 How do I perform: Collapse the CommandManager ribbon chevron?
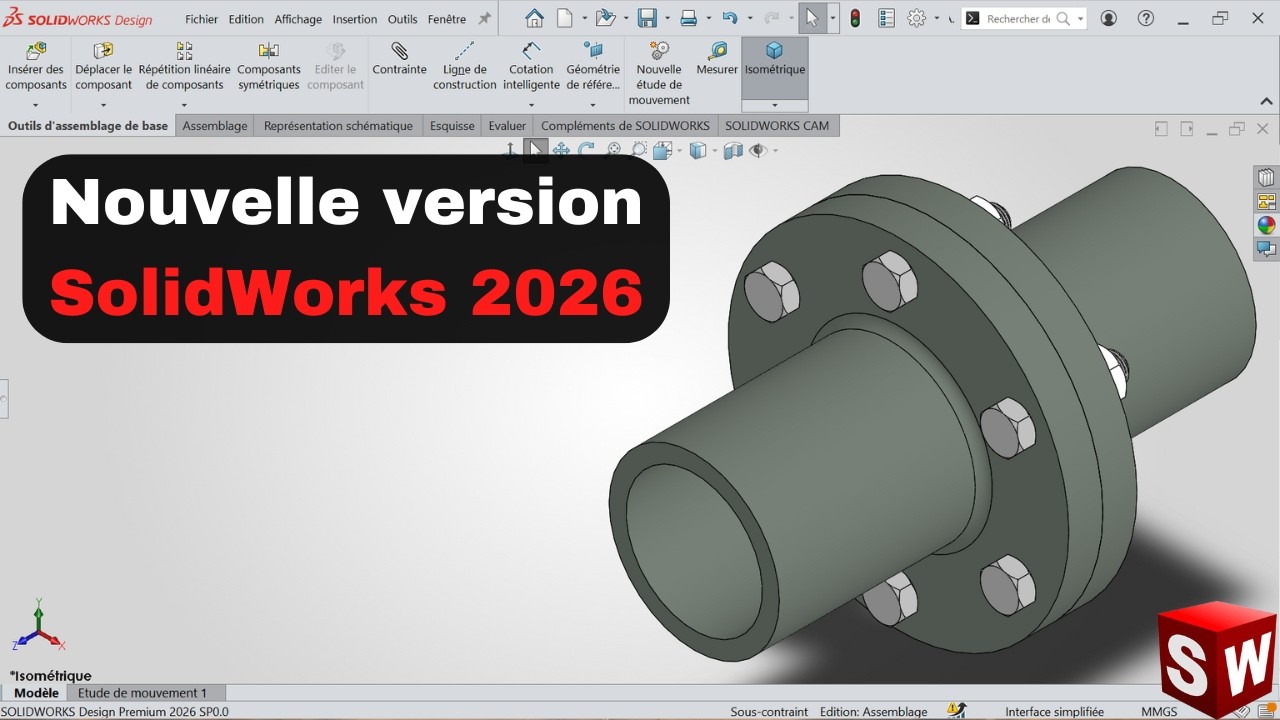1267,102
